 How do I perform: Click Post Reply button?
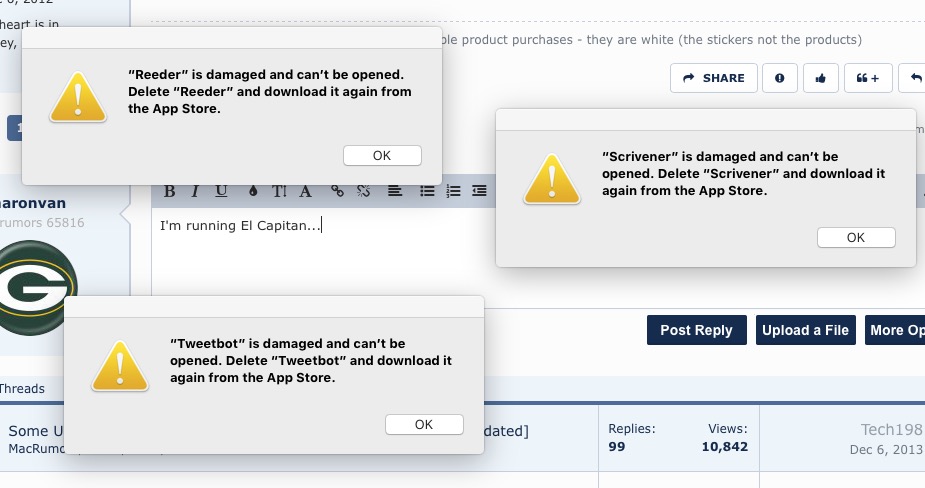(696, 330)
